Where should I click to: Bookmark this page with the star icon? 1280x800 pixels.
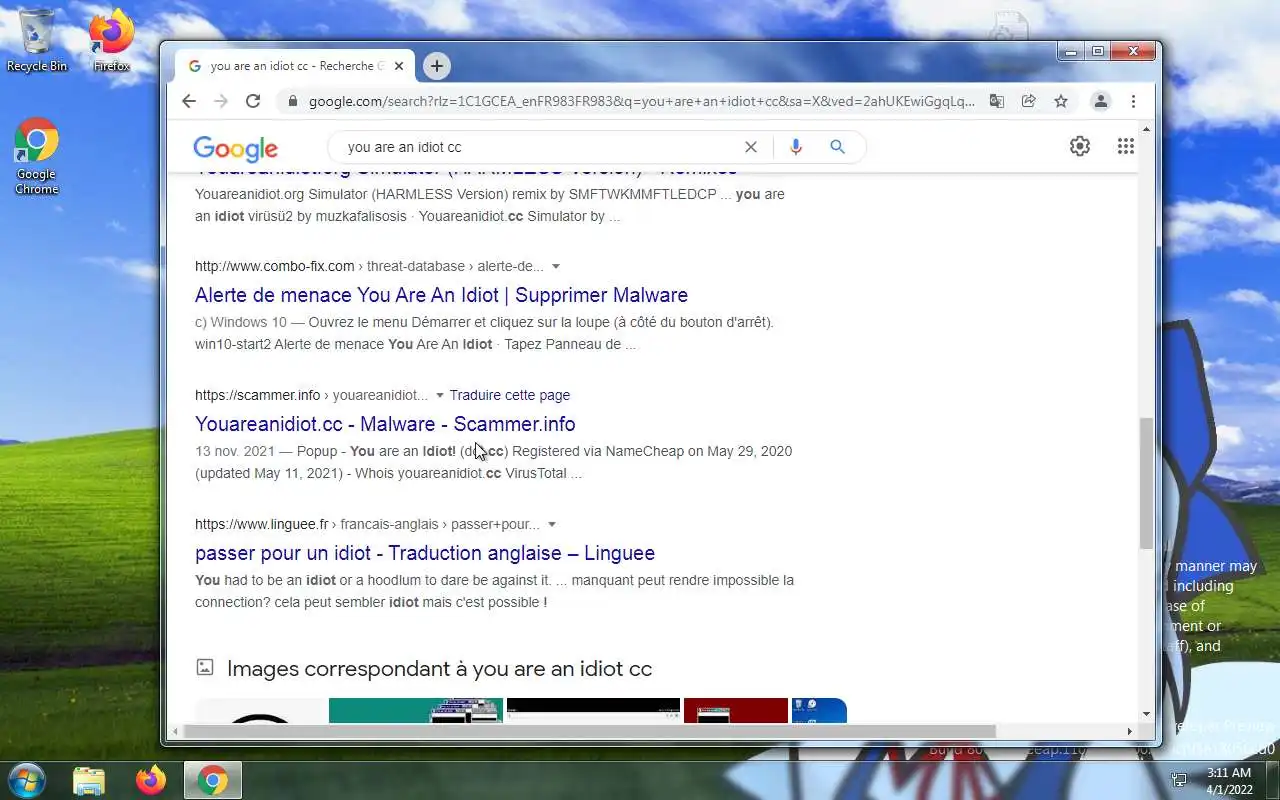coord(1061,101)
